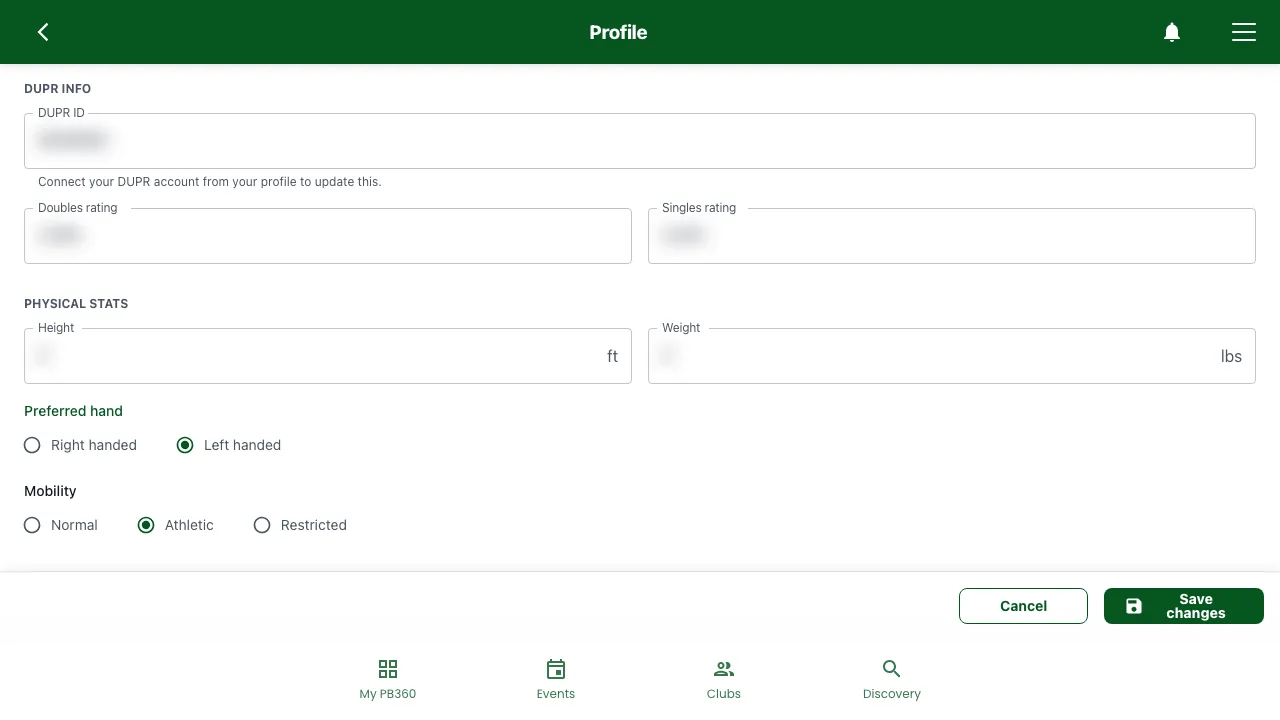The width and height of the screenshot is (1280, 720).
Task: Click the Events calendar icon
Action: coord(556,669)
